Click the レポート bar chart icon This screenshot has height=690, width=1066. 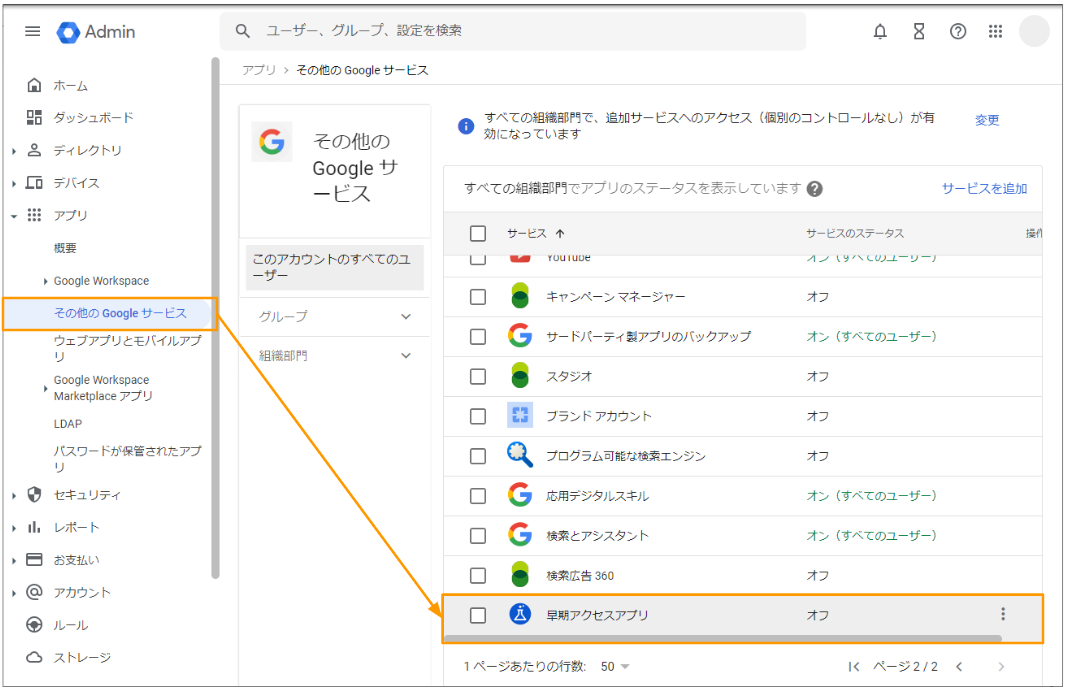coord(34,527)
